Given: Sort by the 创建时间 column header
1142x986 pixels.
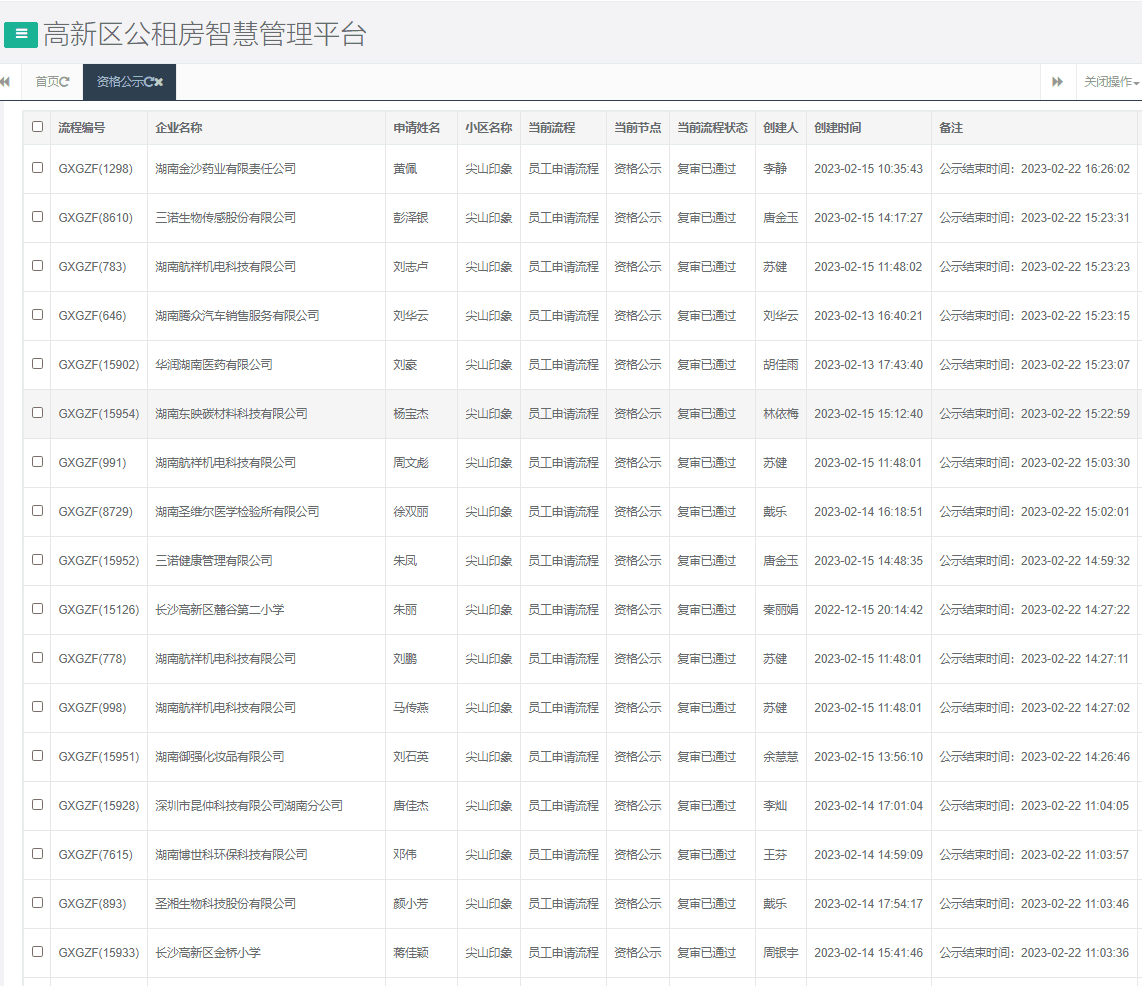Looking at the screenshot, I should click(x=837, y=128).
